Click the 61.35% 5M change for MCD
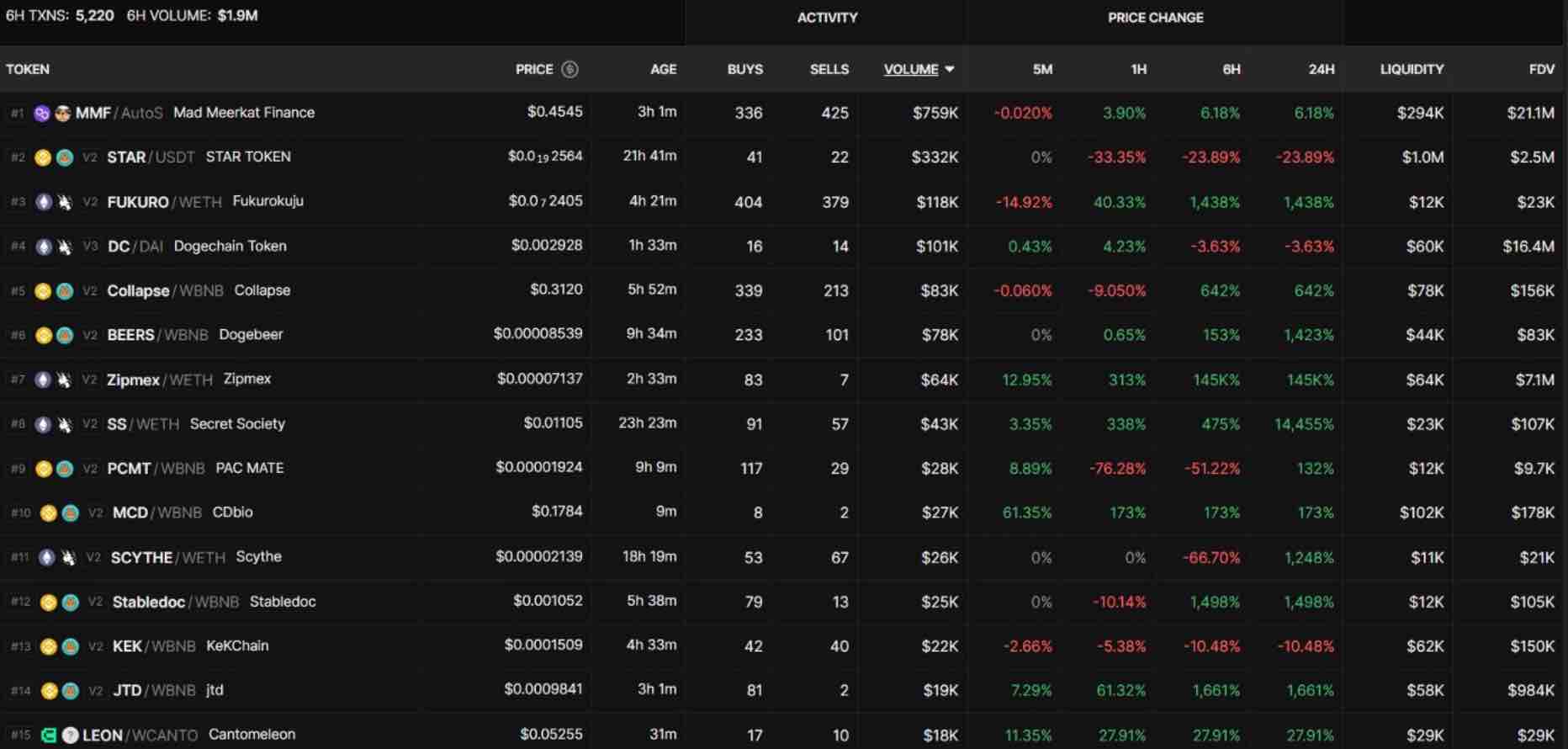This screenshot has height=749, width=1568. pyautogui.click(x=1027, y=513)
